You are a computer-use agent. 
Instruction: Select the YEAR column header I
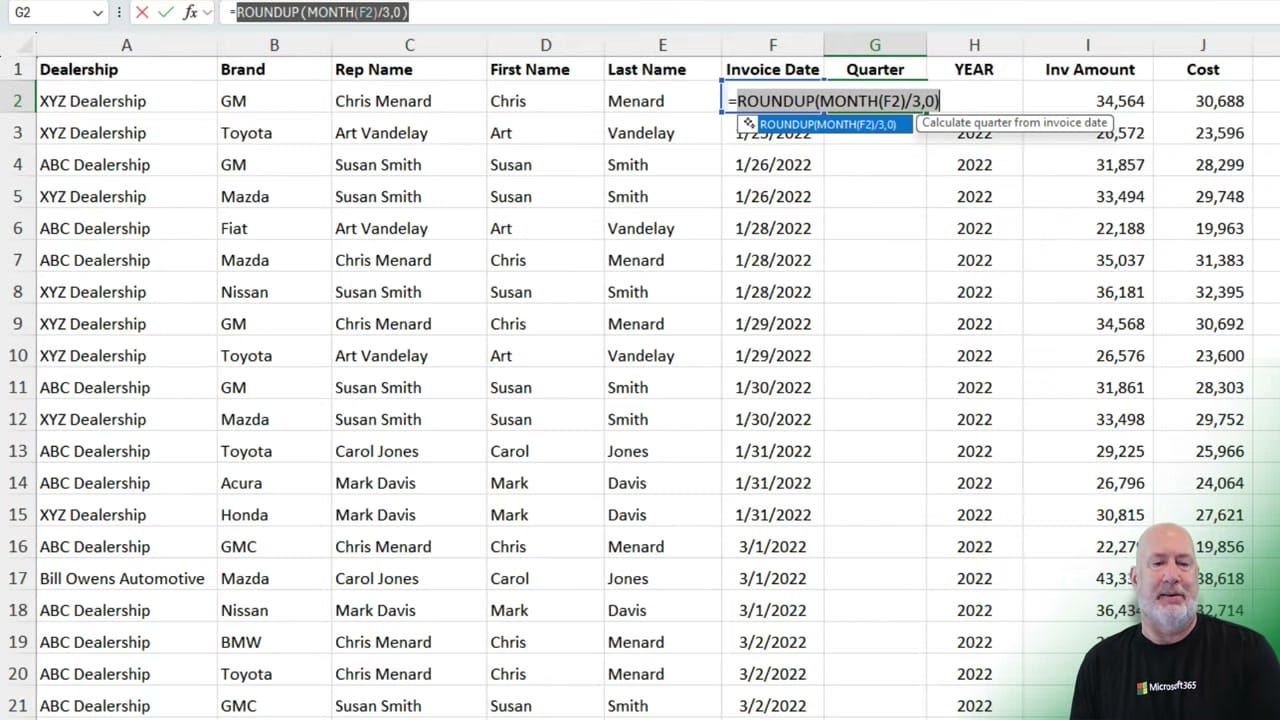1088,44
